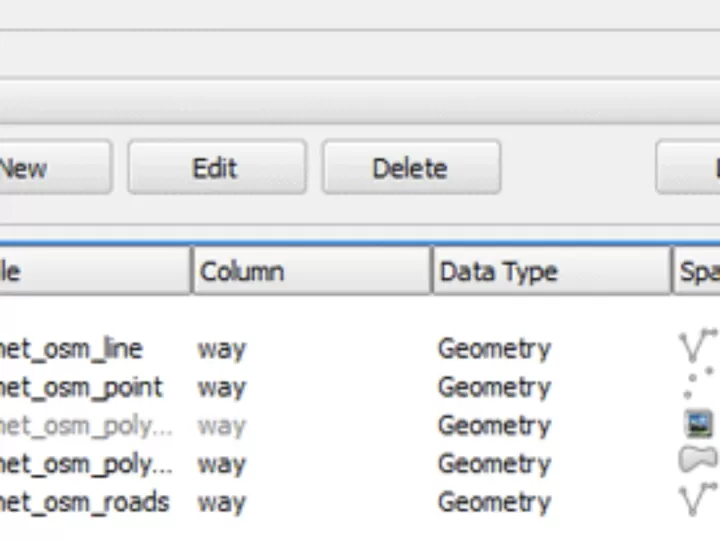720x540 pixels.
Task: Click the point geometry icon for planet_osm_point
Action: click(x=699, y=386)
